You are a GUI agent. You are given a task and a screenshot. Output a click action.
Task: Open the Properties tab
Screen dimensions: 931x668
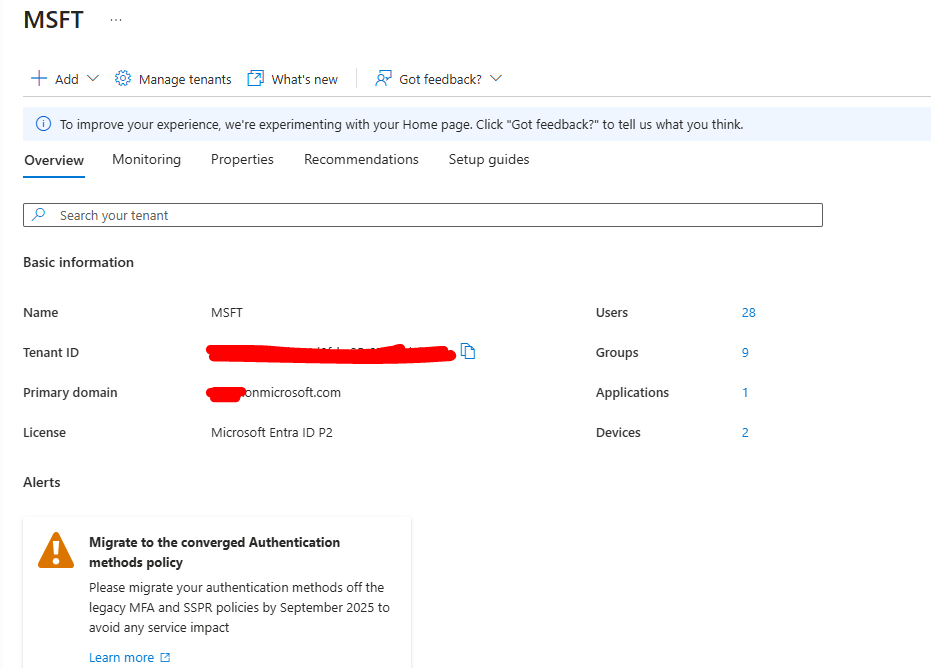242,159
